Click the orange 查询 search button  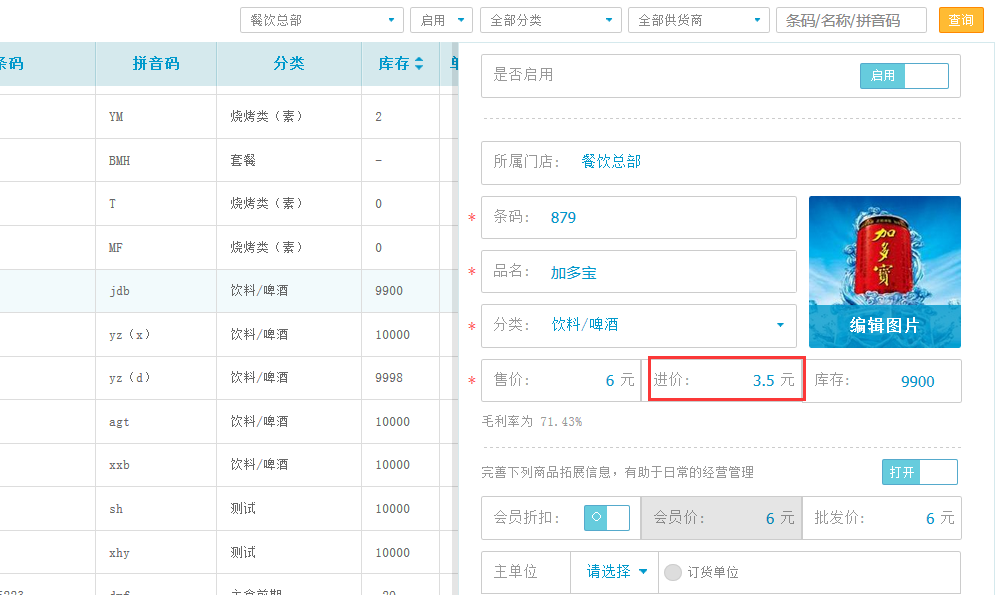coord(961,20)
